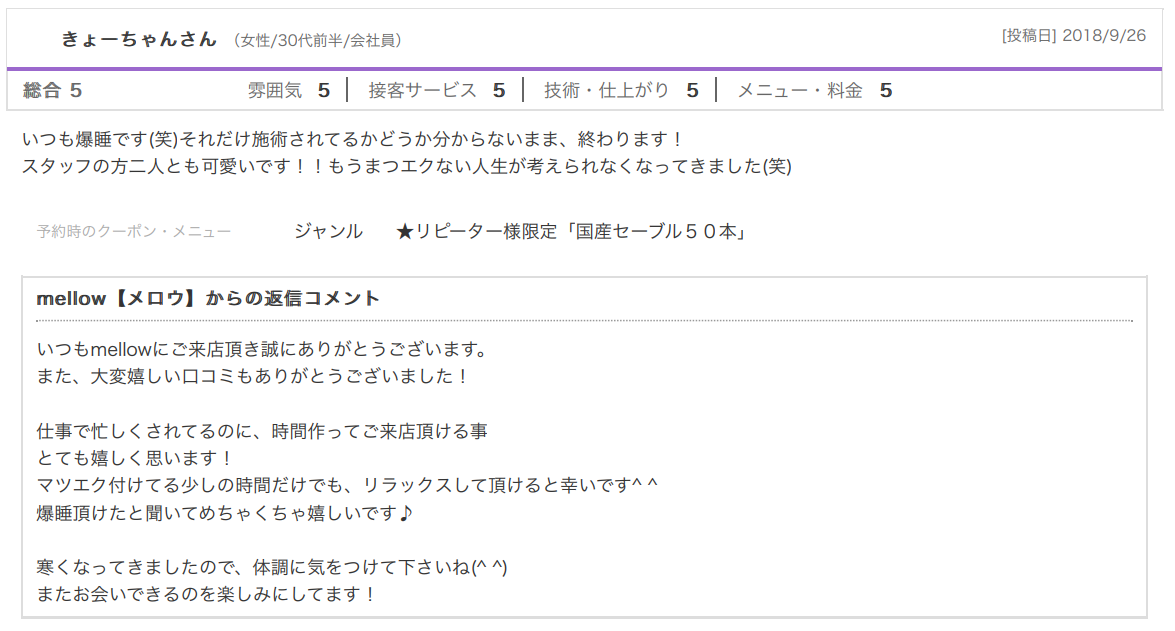
Task: Click the dotted divider under the reply header
Action: pos(587,321)
